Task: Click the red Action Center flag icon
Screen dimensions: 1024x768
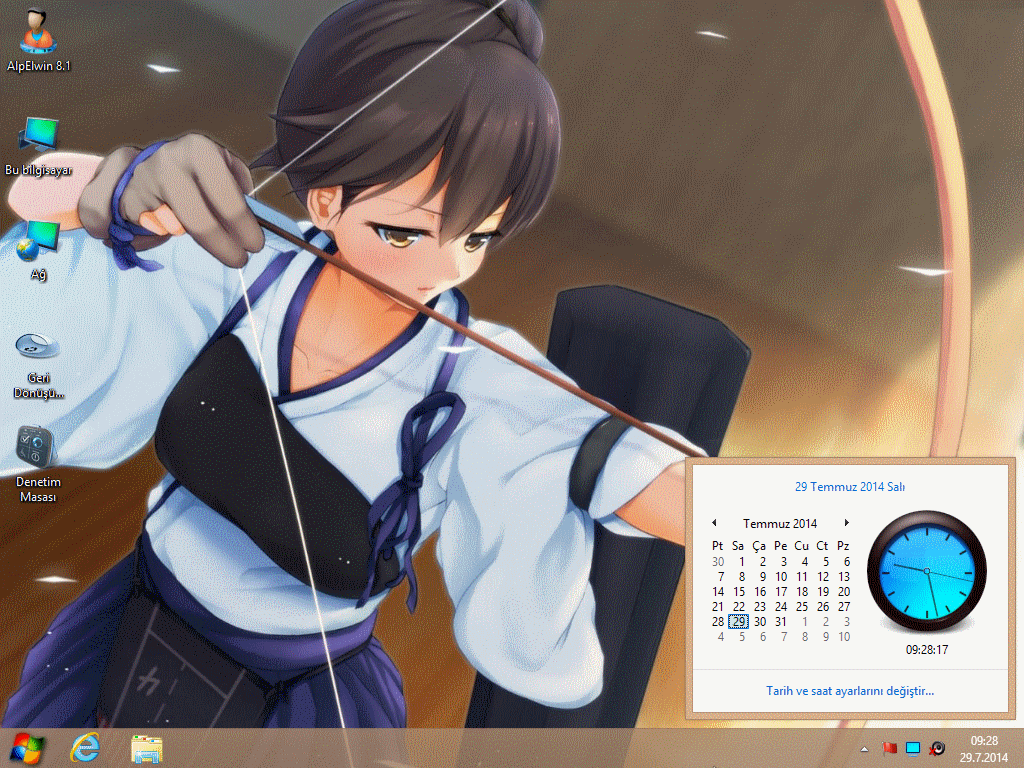Action: pyautogui.click(x=888, y=748)
